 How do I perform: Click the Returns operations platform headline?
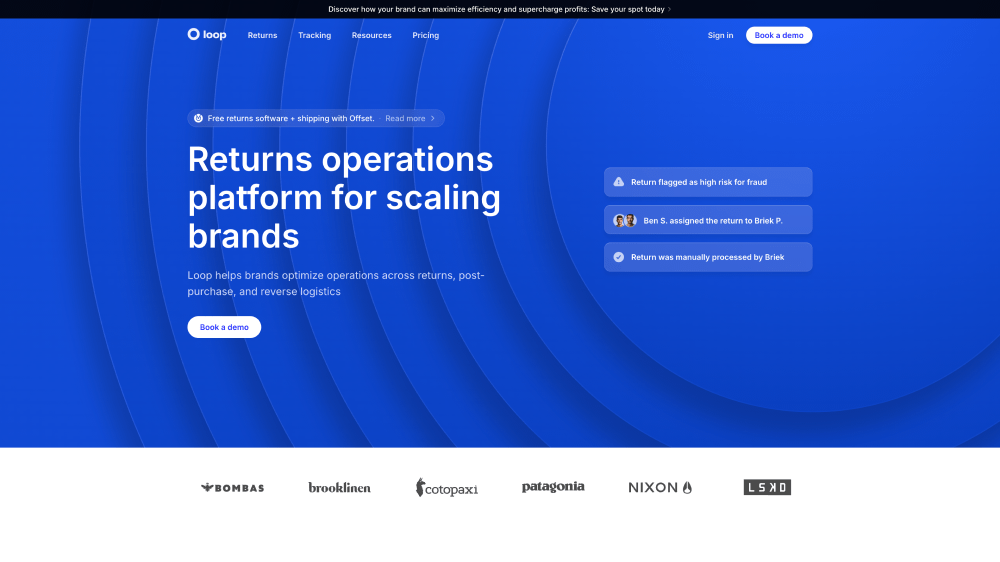[x=344, y=197]
